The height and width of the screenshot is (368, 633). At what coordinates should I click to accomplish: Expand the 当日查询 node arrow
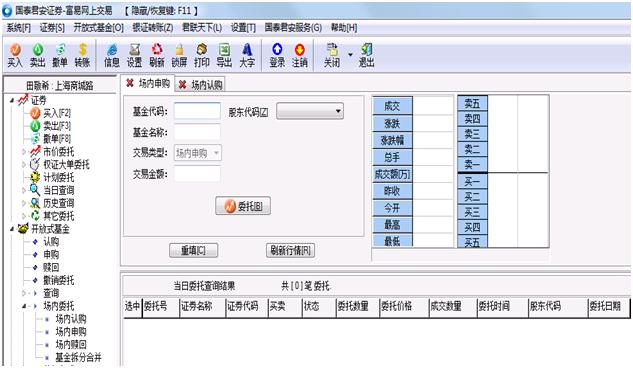click(24, 190)
